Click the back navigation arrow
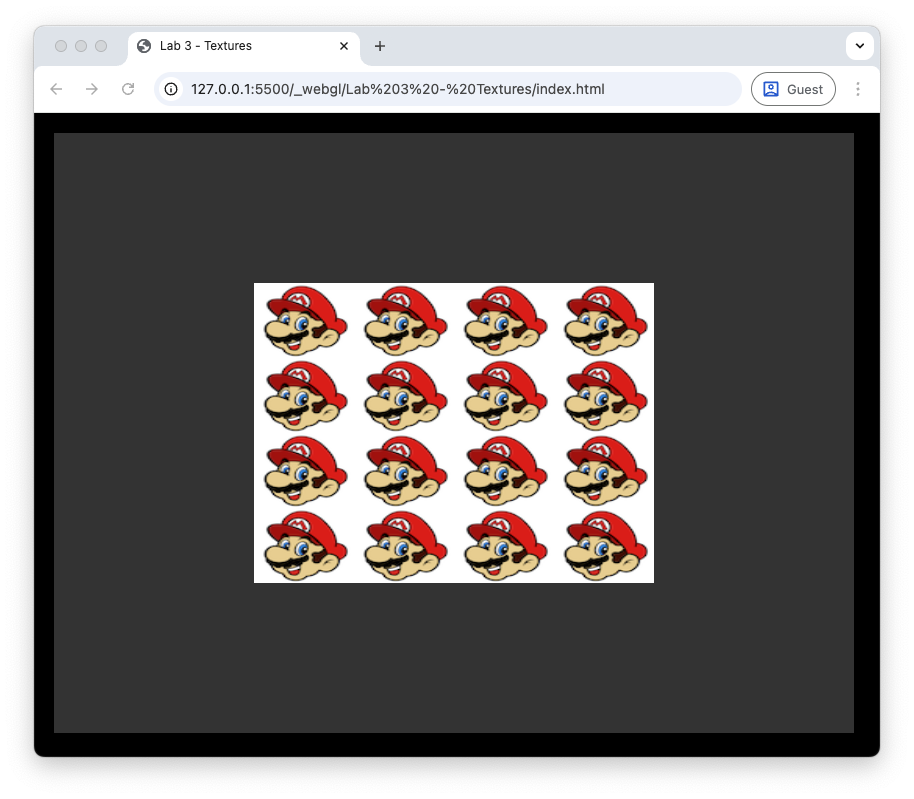This screenshot has height=799, width=914. coord(56,89)
